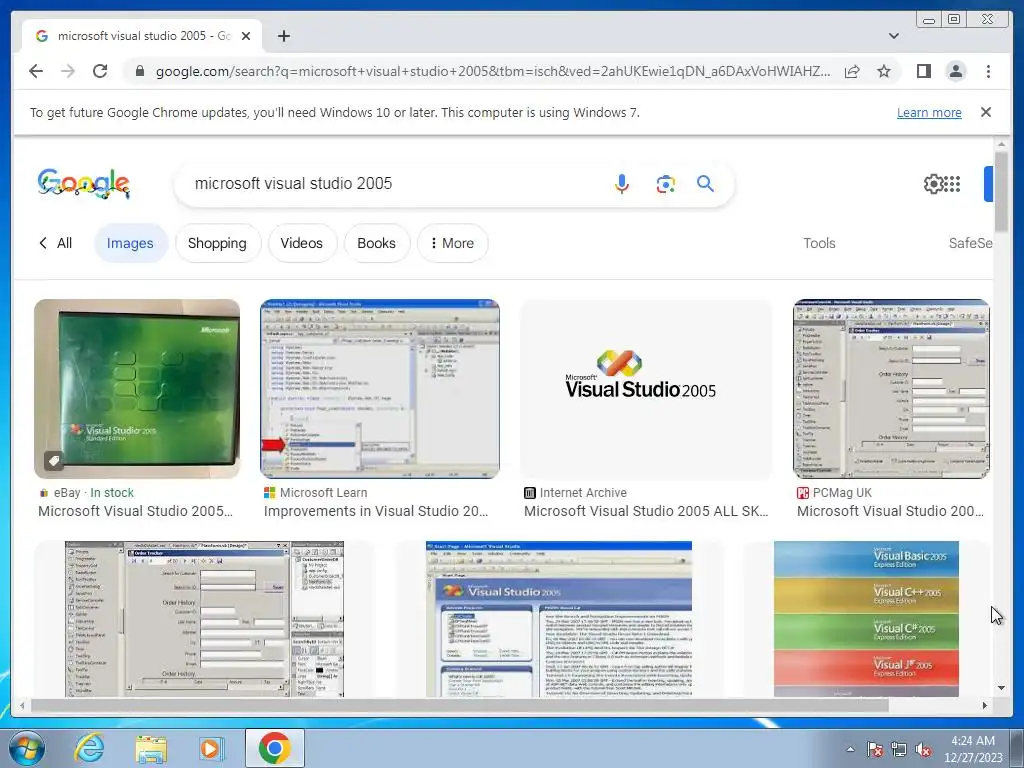
Task: Open Windows Media Player from taskbar
Action: tap(211, 748)
